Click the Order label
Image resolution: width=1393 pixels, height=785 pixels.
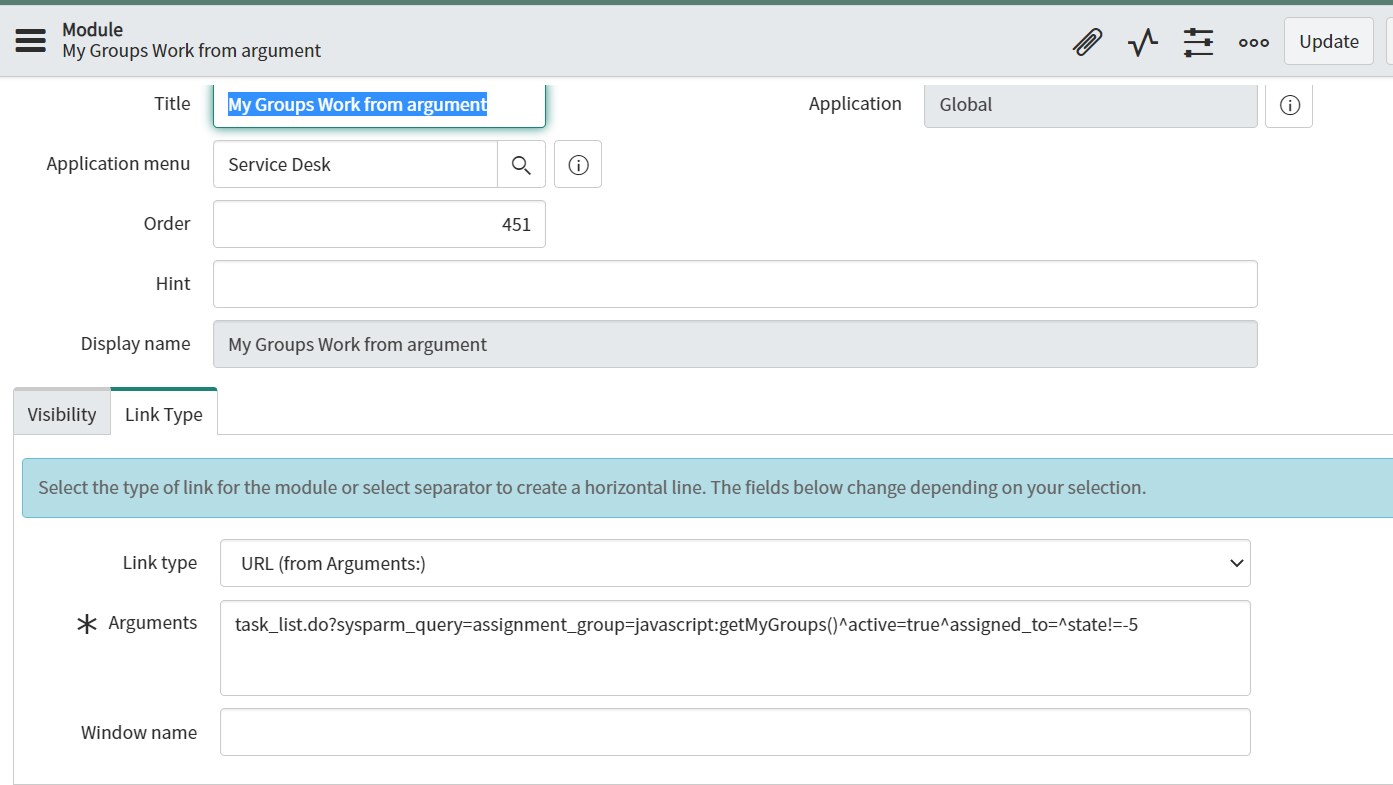[x=167, y=223]
